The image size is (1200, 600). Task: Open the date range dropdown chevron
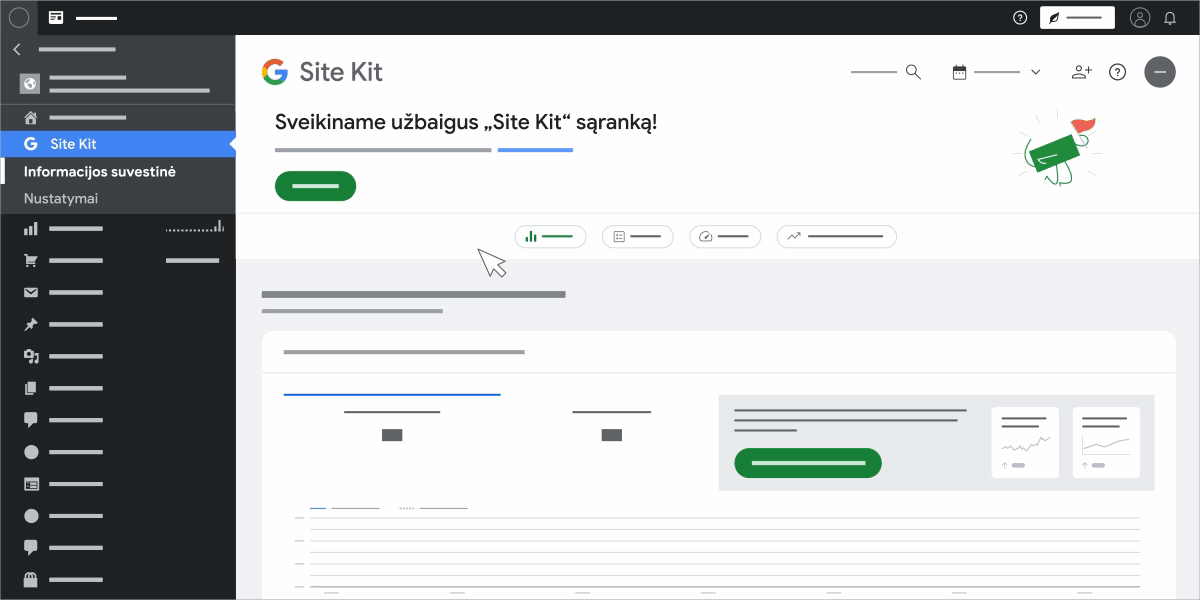(1036, 71)
